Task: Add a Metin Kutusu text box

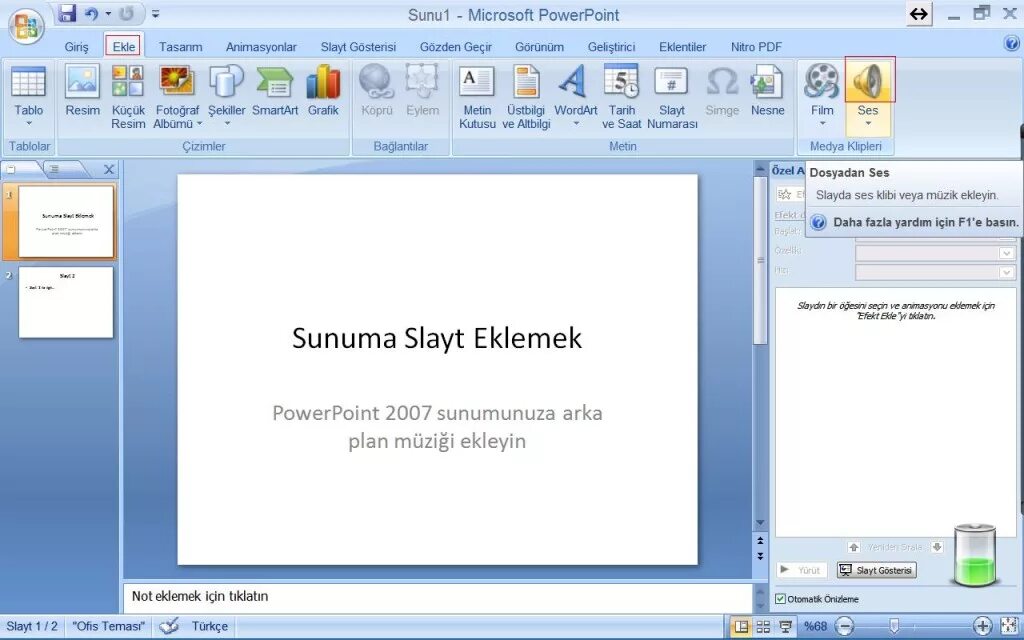Action: click(x=477, y=97)
